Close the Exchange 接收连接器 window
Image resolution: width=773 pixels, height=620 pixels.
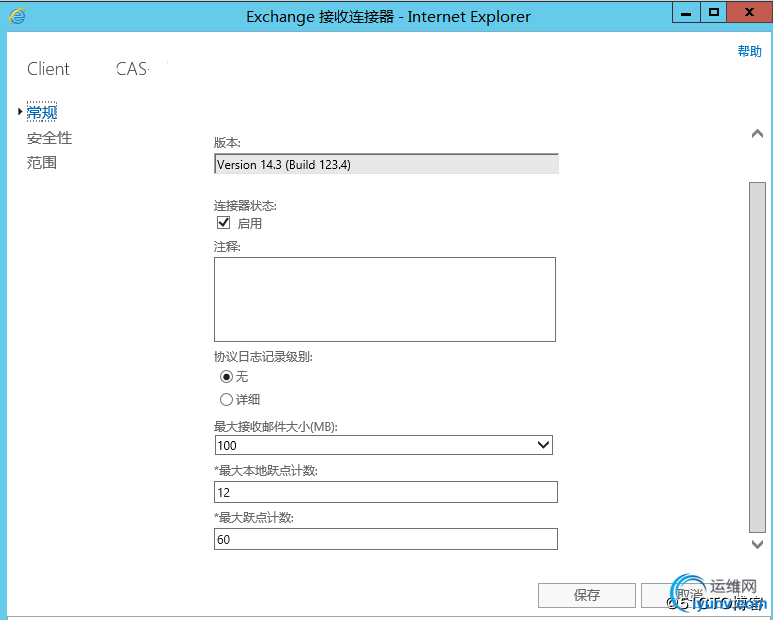click(749, 13)
